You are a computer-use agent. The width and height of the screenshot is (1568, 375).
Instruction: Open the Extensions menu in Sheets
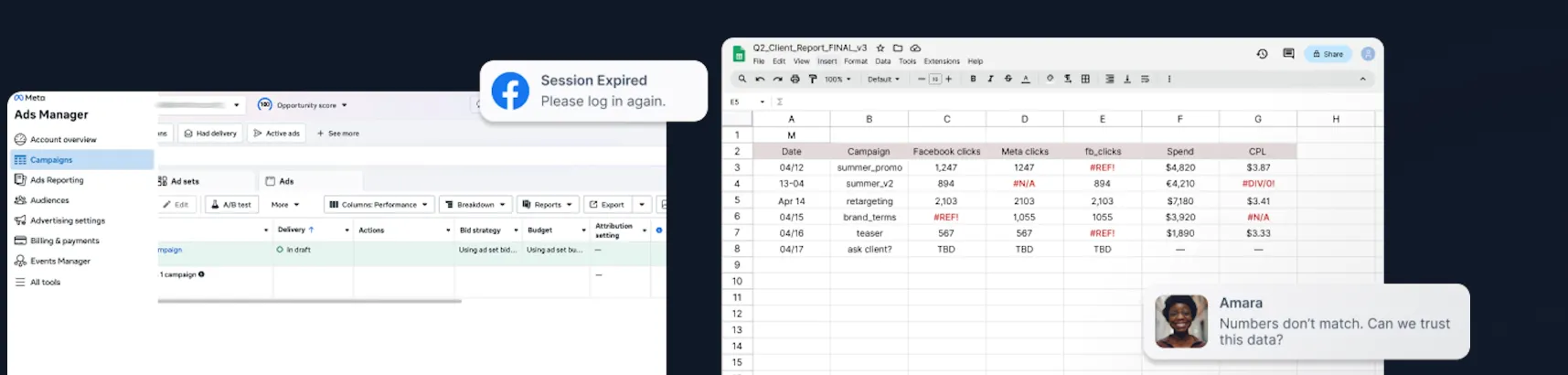click(942, 61)
